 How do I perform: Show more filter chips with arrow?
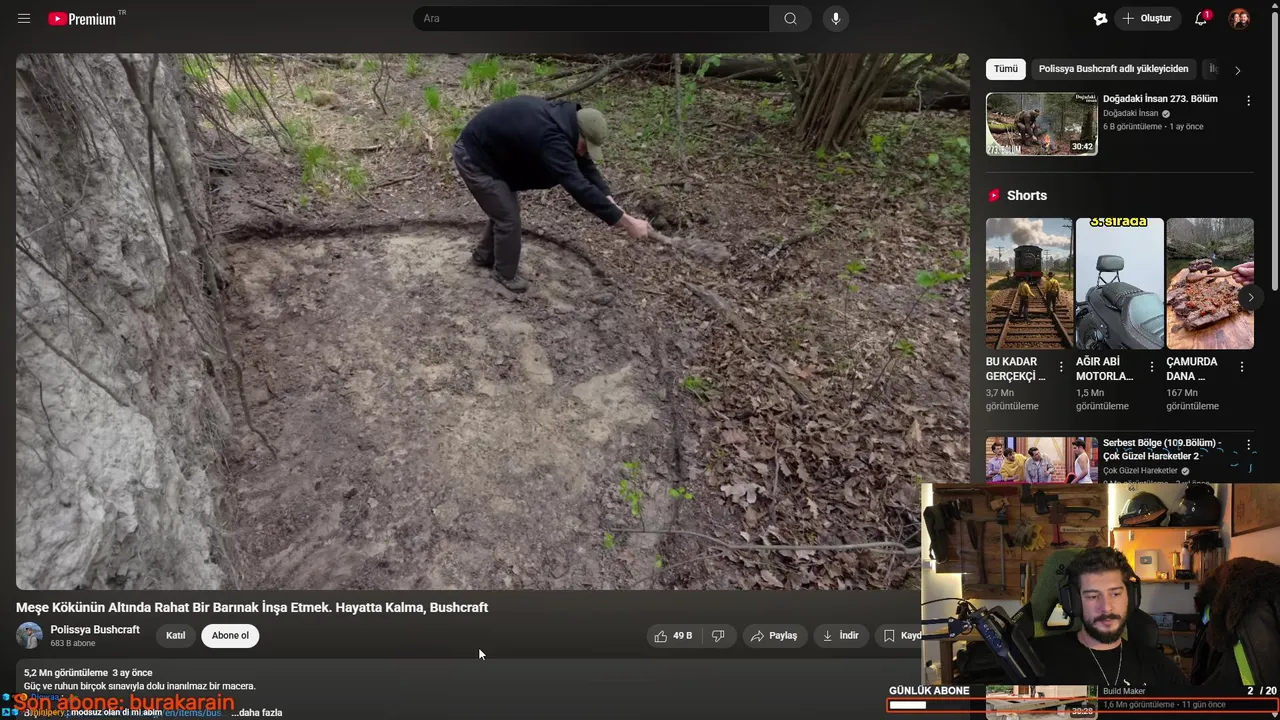click(x=1237, y=70)
